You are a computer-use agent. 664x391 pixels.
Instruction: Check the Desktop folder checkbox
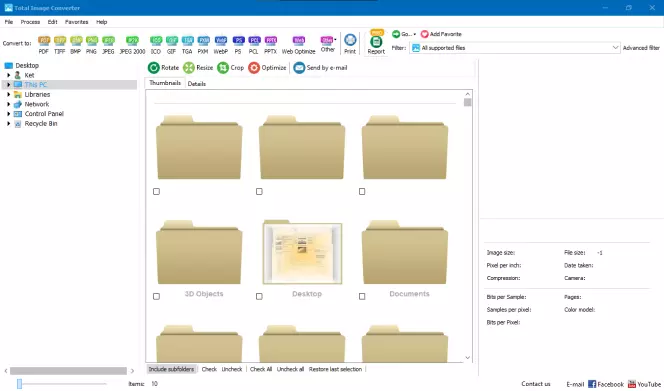tap(259, 297)
